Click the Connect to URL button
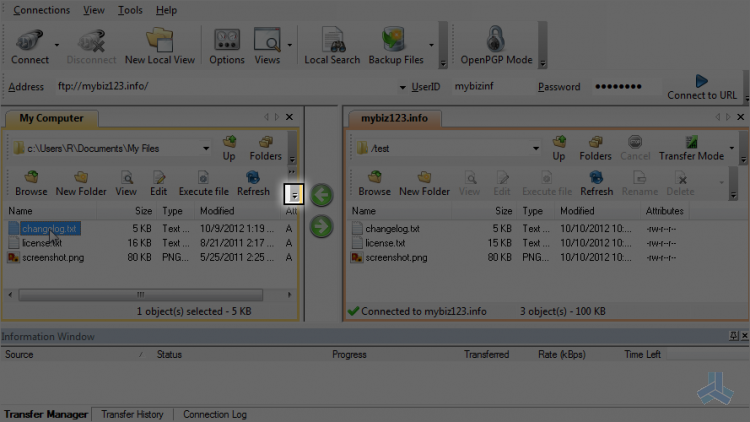 coord(702,87)
